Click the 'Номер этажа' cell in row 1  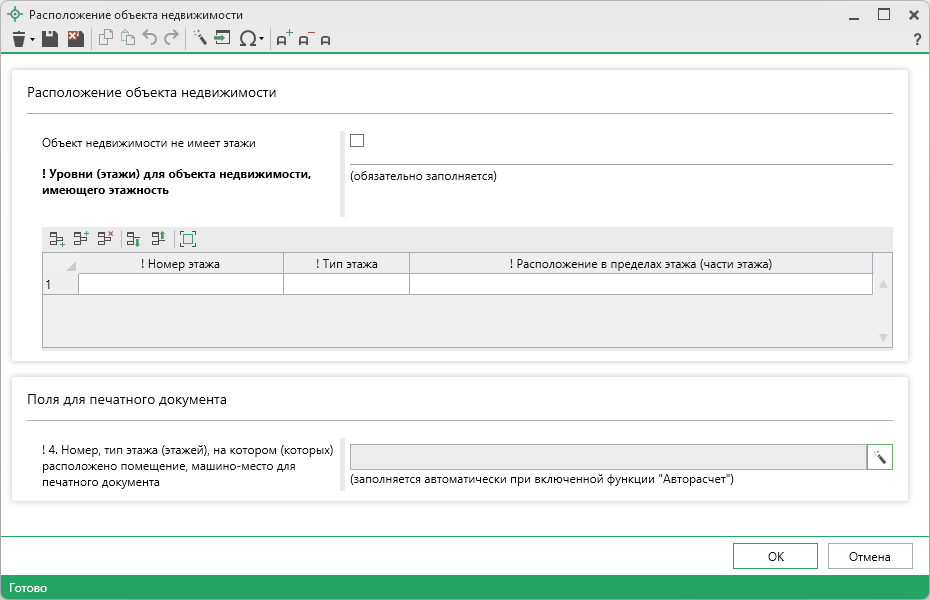pyautogui.click(x=180, y=285)
